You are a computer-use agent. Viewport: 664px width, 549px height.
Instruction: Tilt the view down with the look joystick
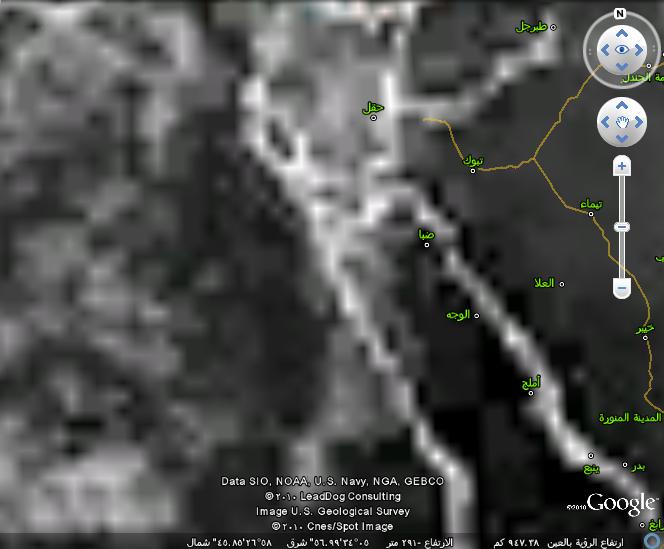(622, 66)
